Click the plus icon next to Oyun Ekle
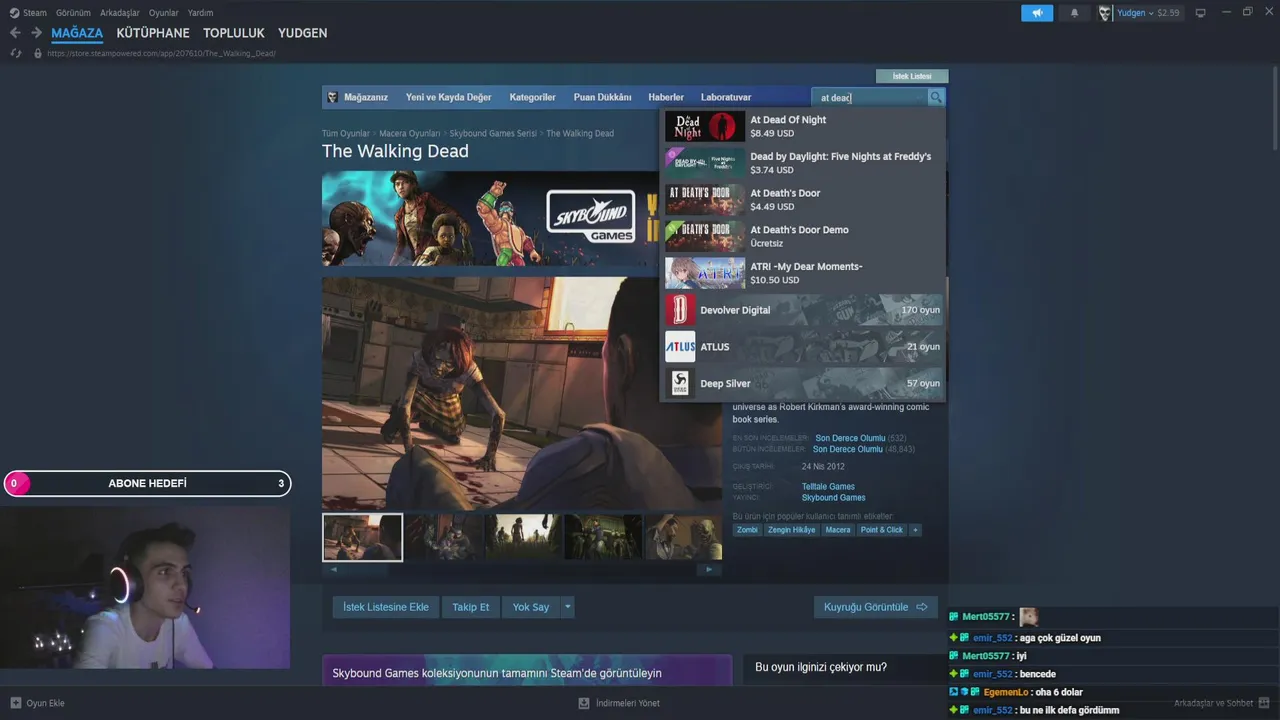The height and width of the screenshot is (720, 1280). (x=15, y=703)
